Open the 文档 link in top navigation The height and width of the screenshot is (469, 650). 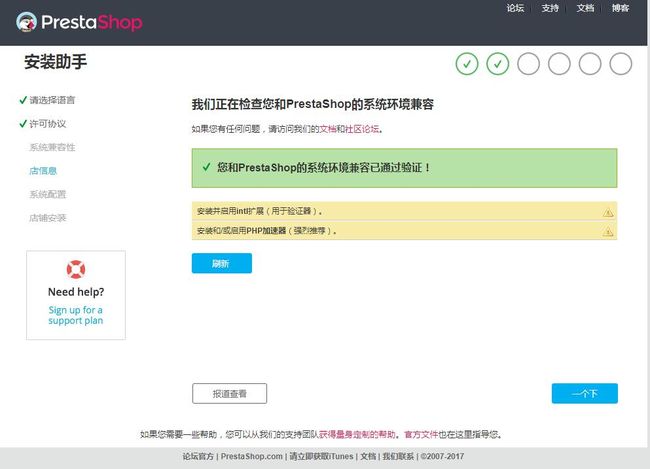click(585, 8)
